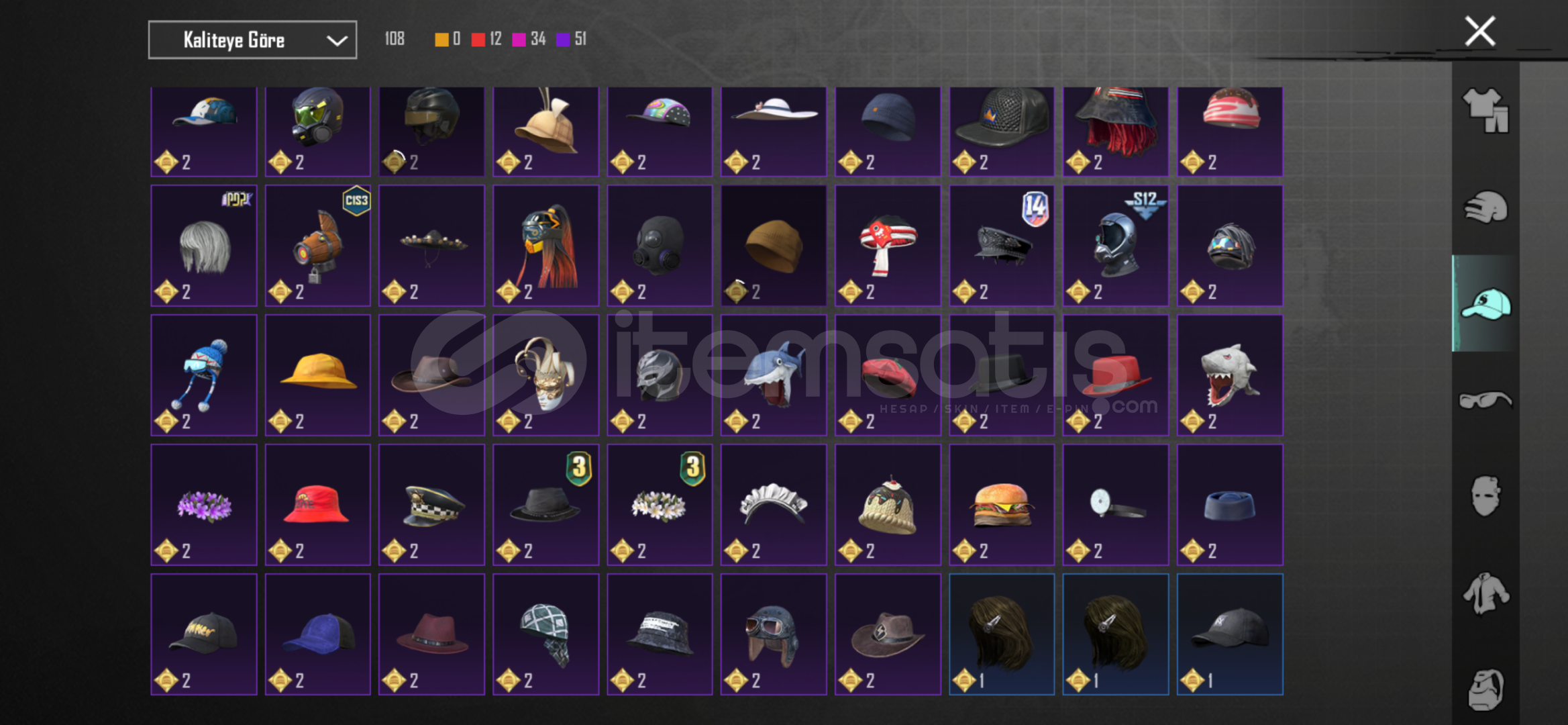Select the CIS3 barrel helmet item
Viewport: 1568px width, 725px height.
[x=317, y=246]
